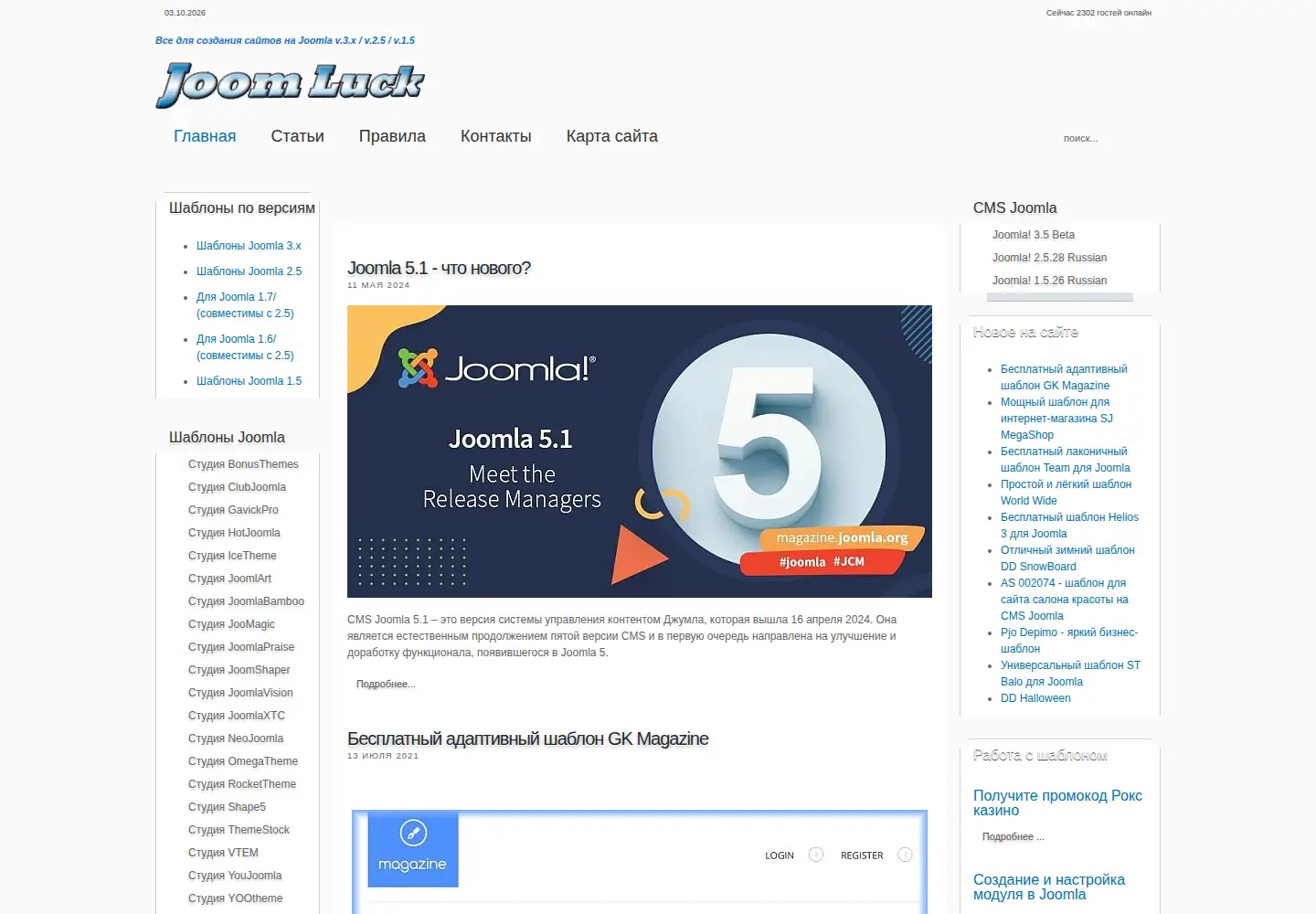The image size is (1316, 914).
Task: Open Шаблоны Joomla 2.5 link
Action: pos(249,271)
